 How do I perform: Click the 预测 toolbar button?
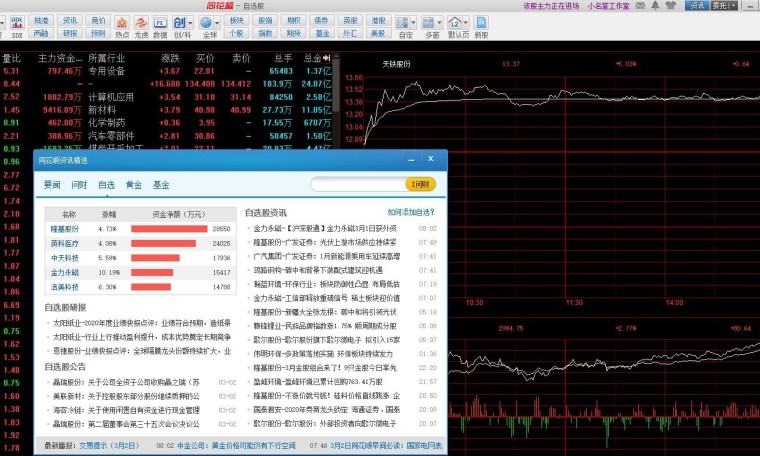98,33
